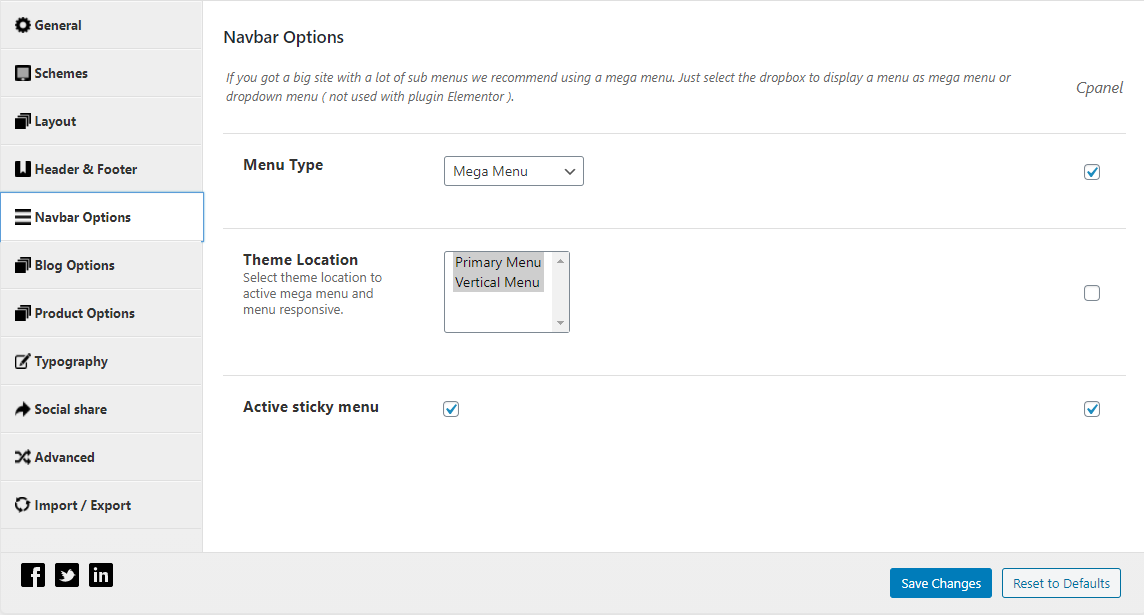The height and width of the screenshot is (615, 1144).
Task: Click the Theme Location label
Action: [301, 260]
